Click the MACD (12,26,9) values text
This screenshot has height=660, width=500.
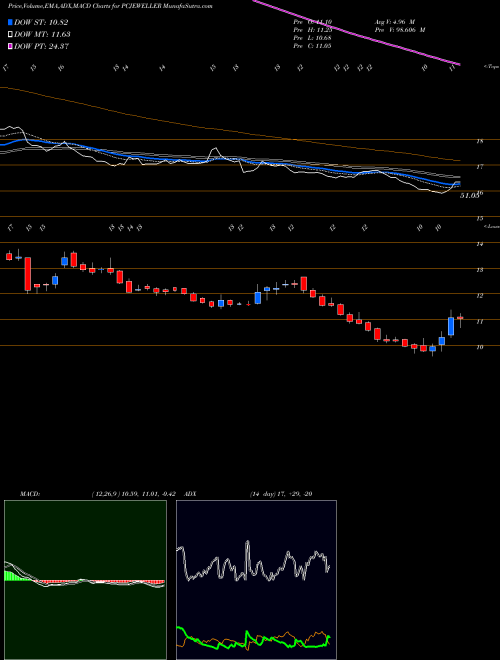[136, 494]
